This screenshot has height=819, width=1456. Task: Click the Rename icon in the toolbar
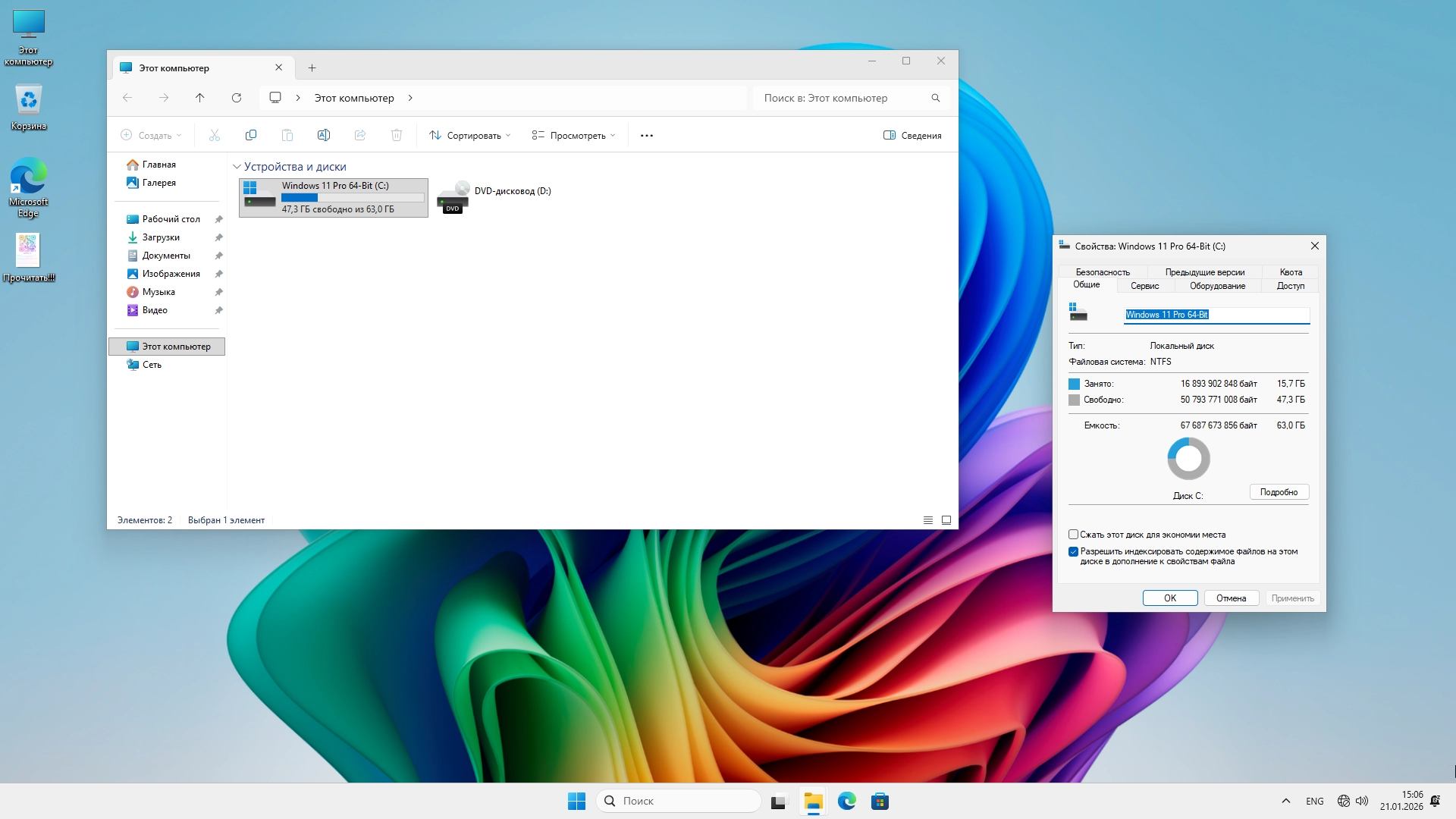pos(324,135)
